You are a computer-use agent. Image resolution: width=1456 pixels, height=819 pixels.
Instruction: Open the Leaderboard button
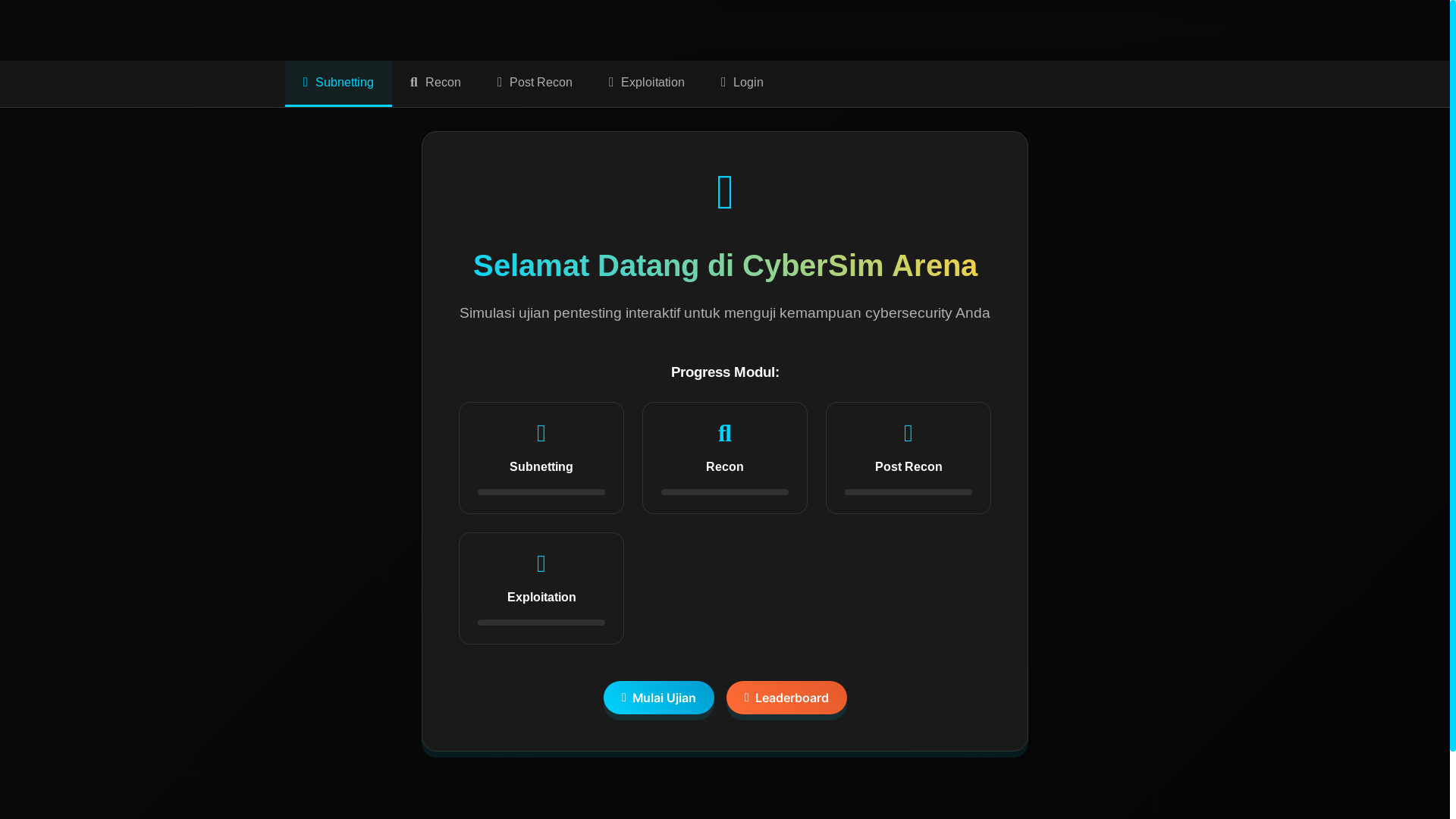(786, 698)
